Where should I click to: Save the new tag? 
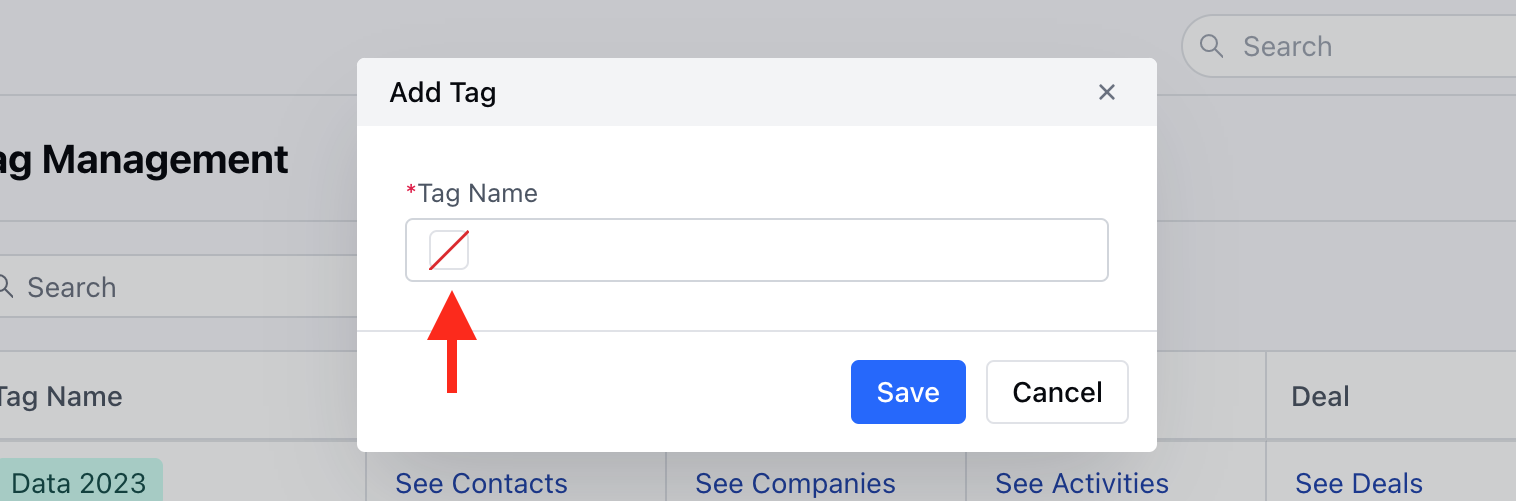point(908,392)
